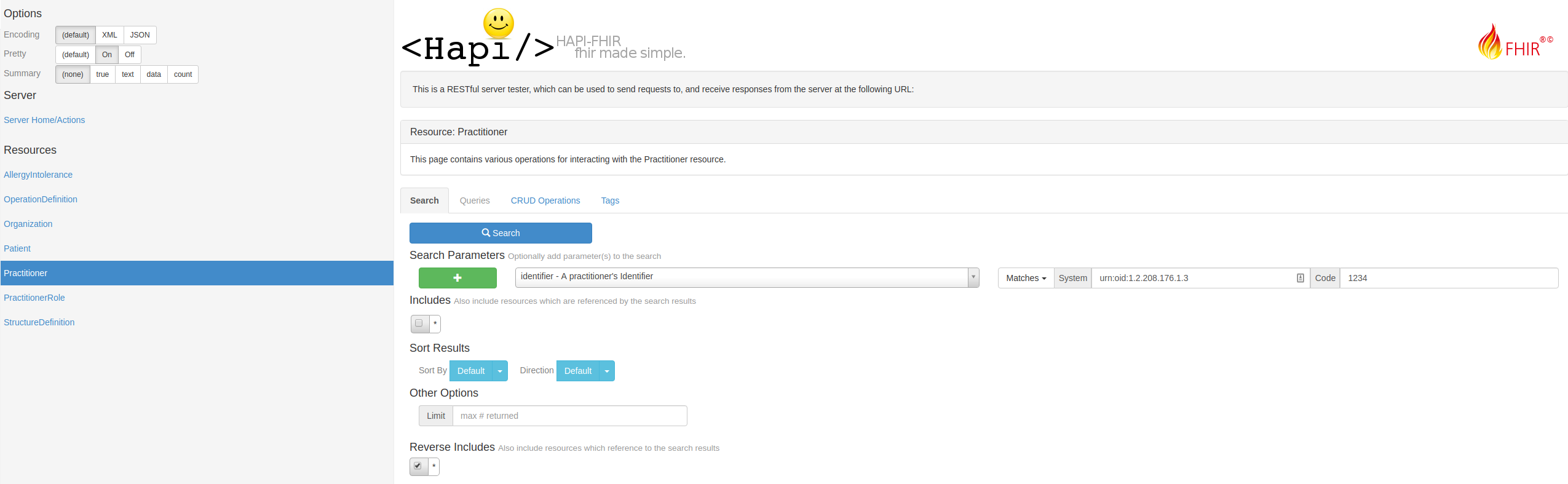
Task: Expand the Sort By Default dropdown
Action: click(500, 371)
